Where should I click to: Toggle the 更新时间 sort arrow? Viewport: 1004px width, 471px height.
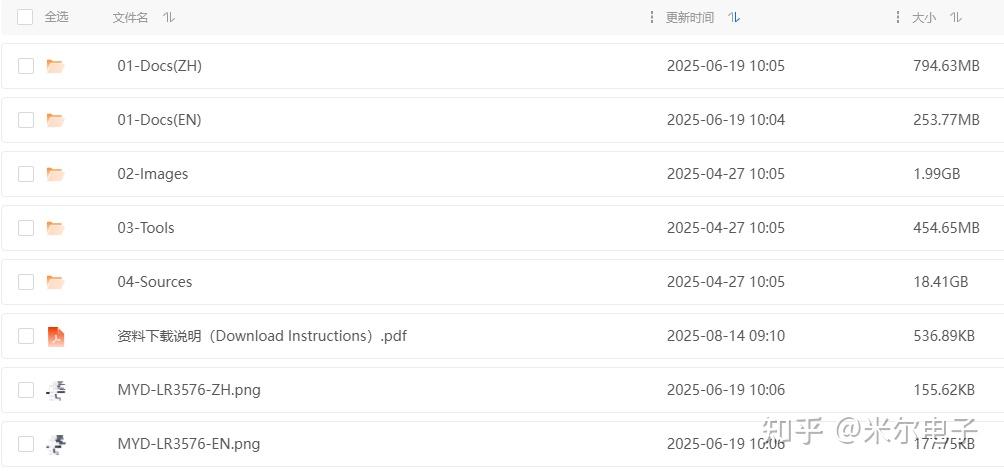pyautogui.click(x=735, y=17)
